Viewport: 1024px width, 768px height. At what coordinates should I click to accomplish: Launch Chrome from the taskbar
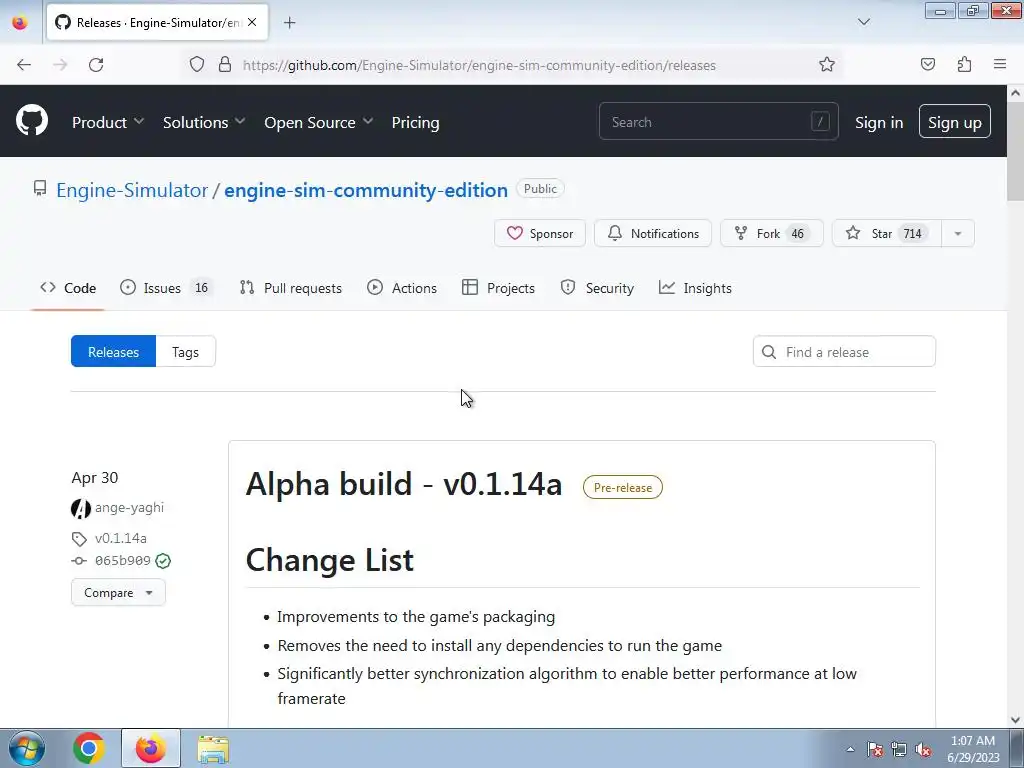89,748
